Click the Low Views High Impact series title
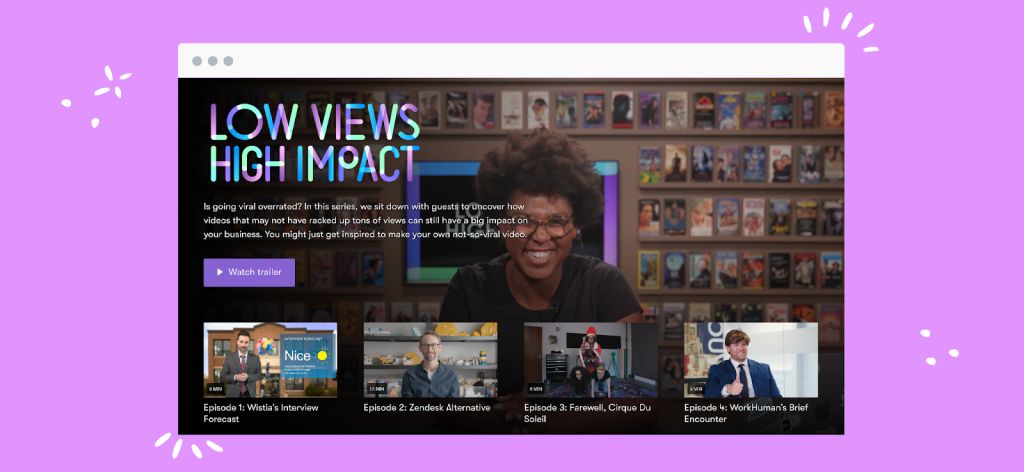The image size is (1024, 472). [x=315, y=142]
